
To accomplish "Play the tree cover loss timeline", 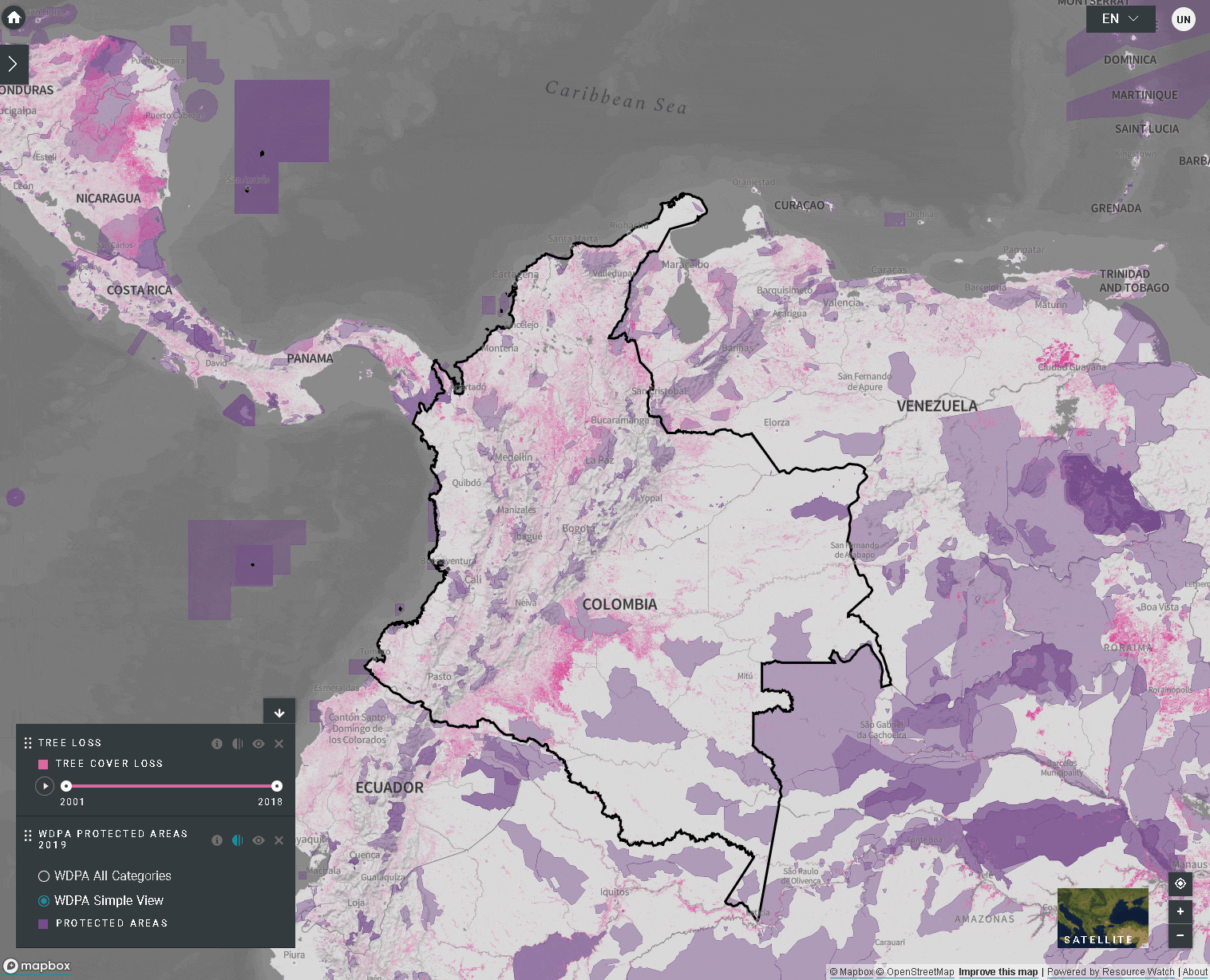I will pyautogui.click(x=45, y=786).
